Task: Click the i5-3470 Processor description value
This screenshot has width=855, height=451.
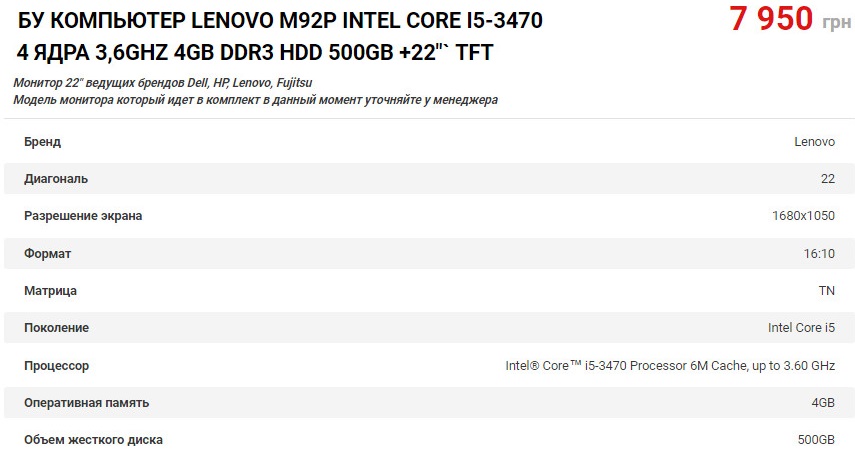Action: tap(670, 366)
